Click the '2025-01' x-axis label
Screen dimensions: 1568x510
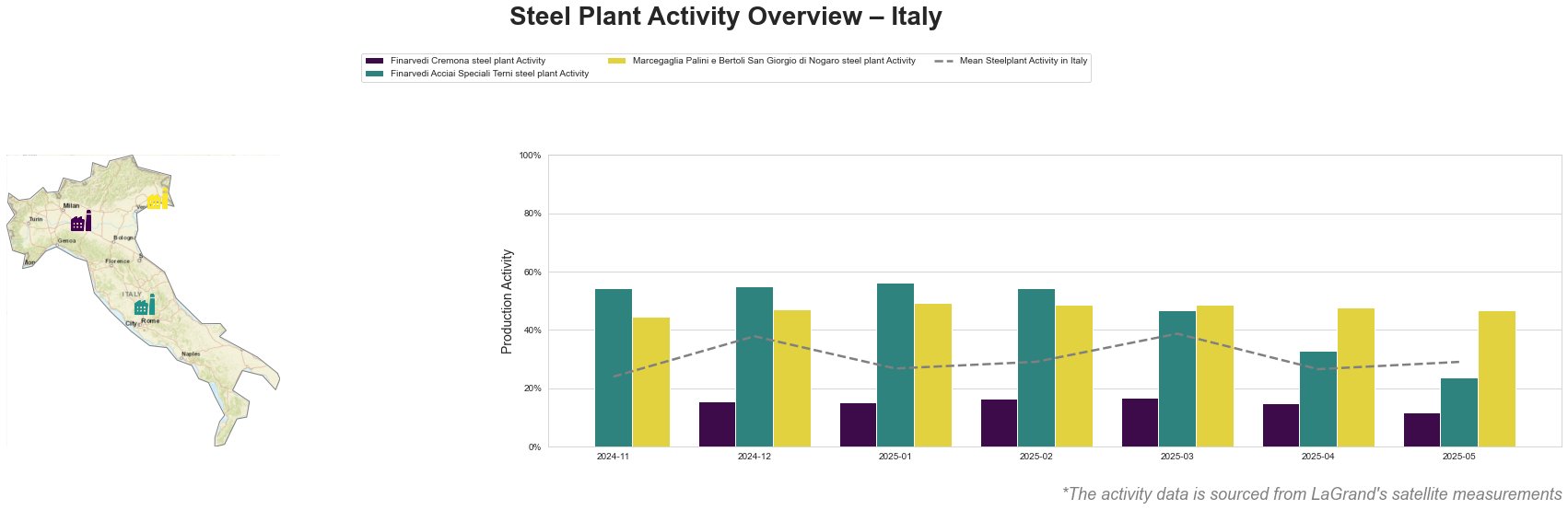tap(895, 457)
